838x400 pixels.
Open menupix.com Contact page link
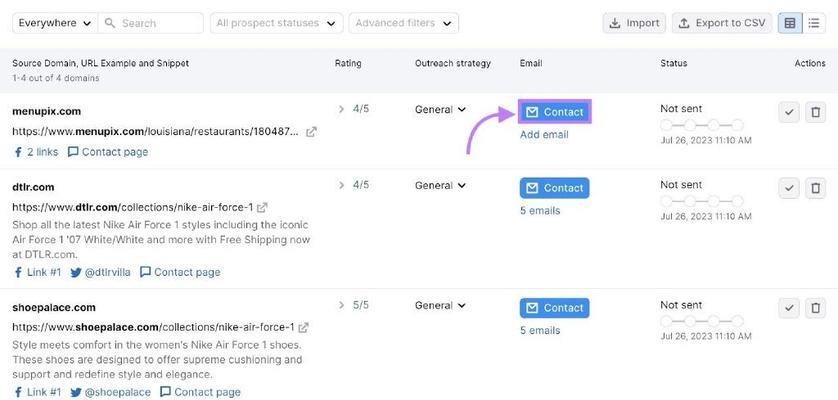[108, 152]
